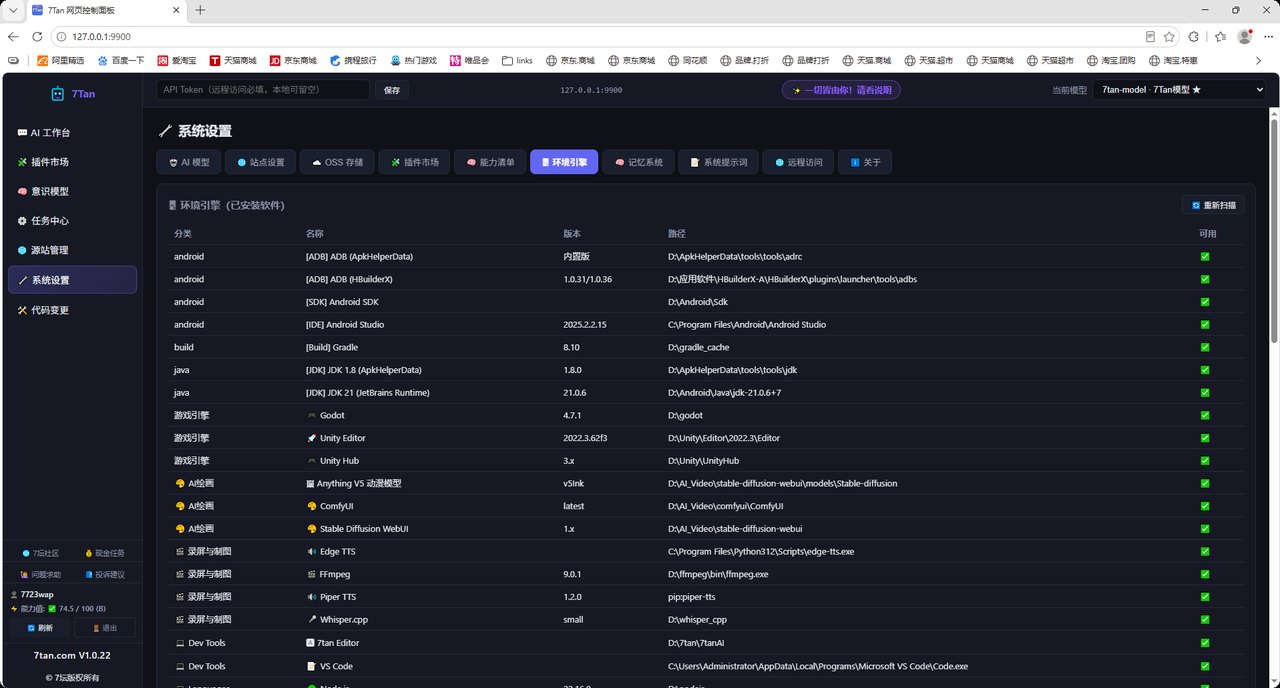1280x688 pixels.
Task: Click the VS Code row icon
Action: 311,666
